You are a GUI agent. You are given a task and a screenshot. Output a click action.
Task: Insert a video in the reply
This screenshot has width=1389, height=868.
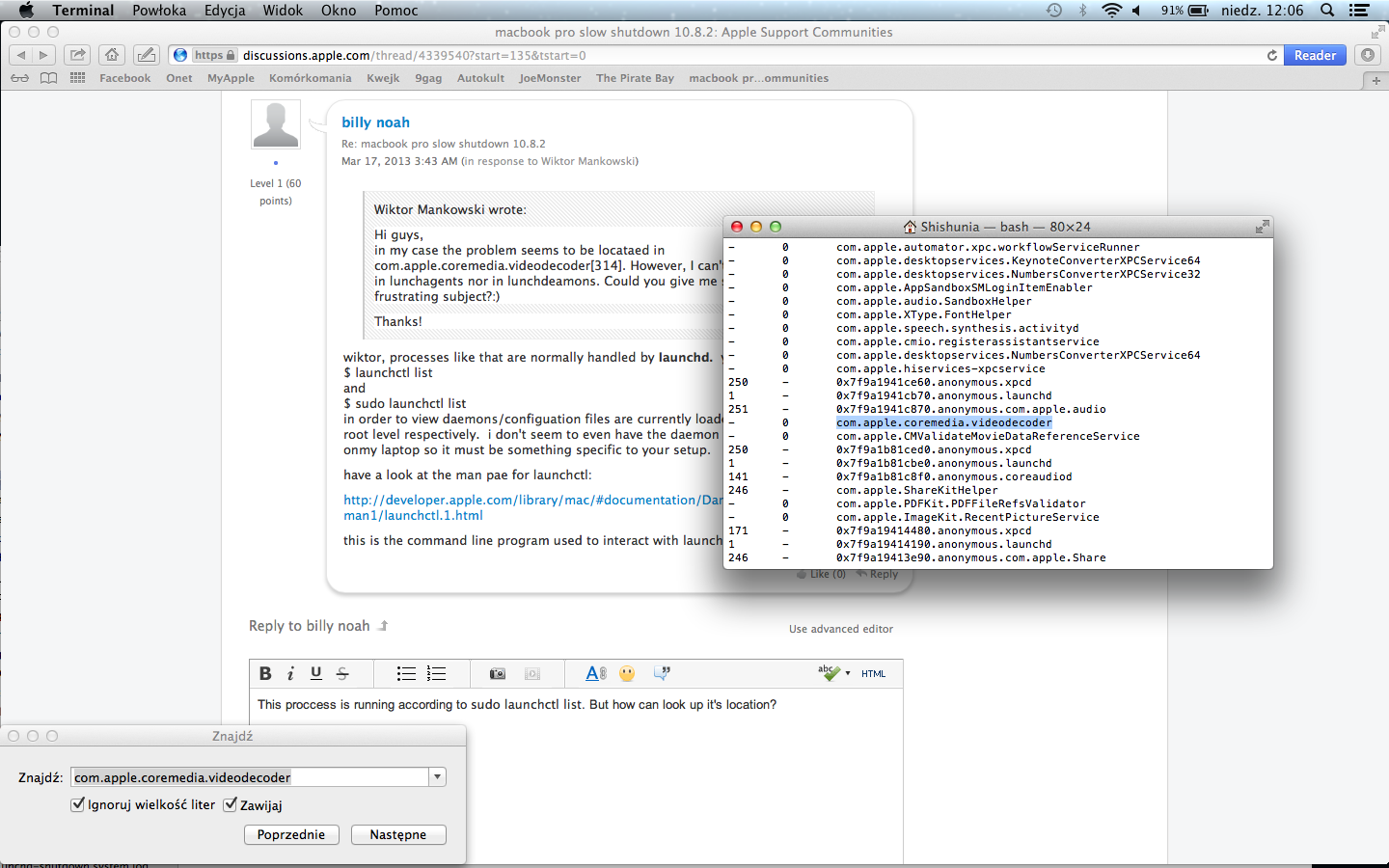(532, 673)
